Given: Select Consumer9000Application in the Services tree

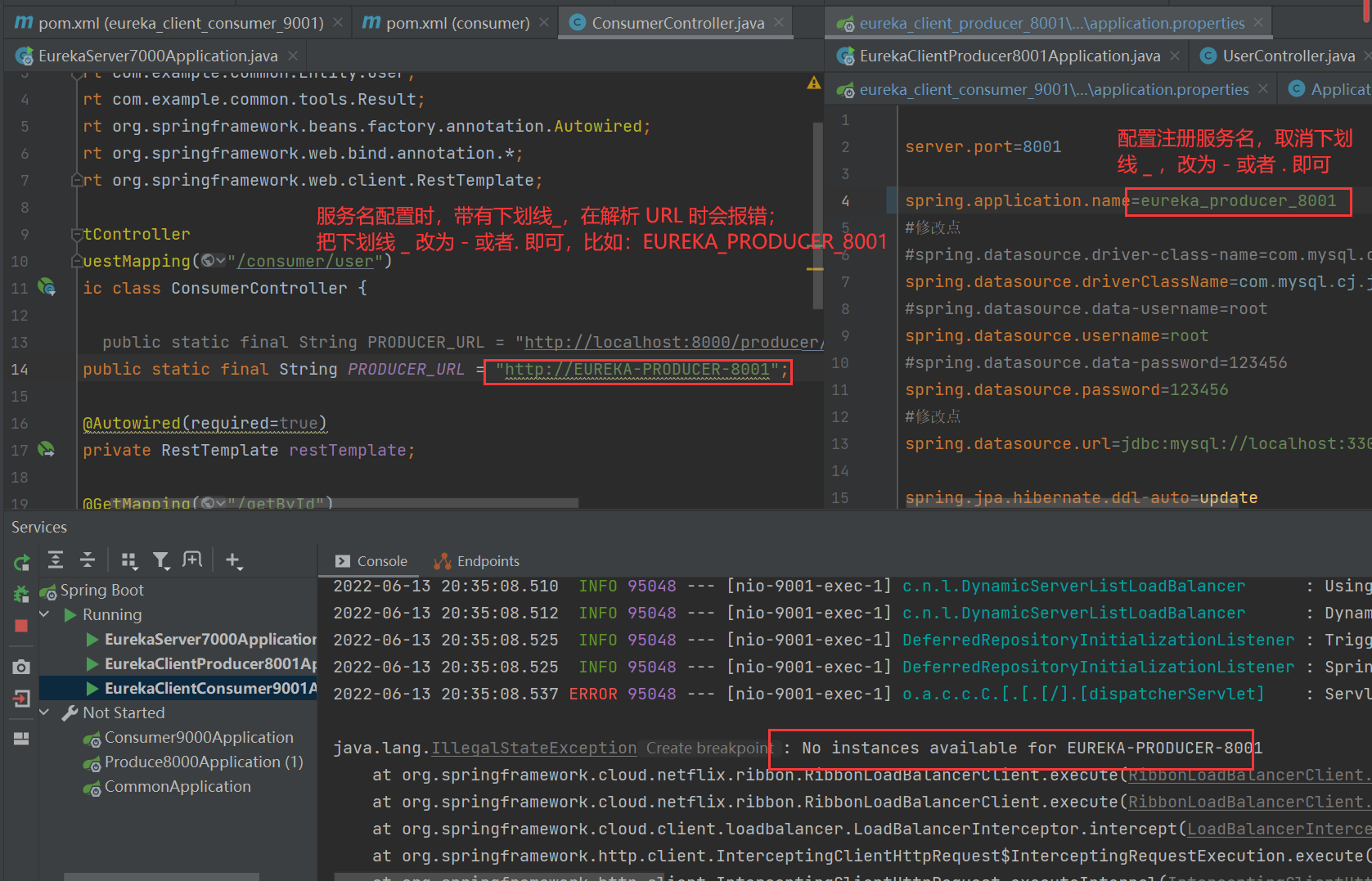Looking at the screenshot, I should pos(198,737).
